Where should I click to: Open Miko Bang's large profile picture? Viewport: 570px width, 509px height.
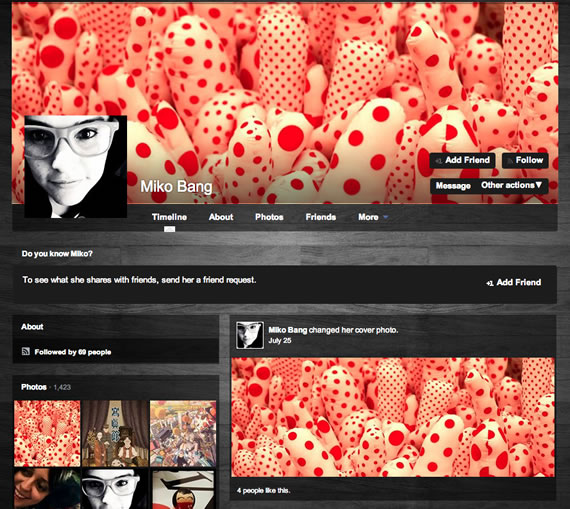point(76,167)
